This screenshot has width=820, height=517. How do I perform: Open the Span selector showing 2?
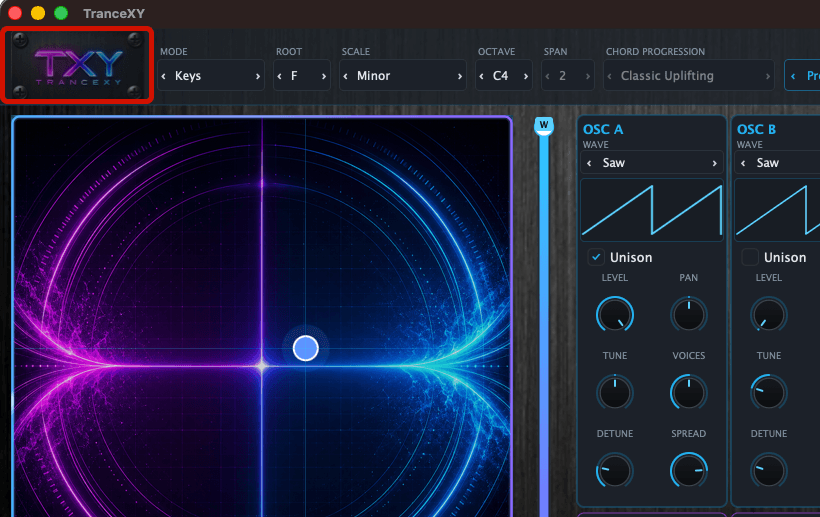click(567, 76)
